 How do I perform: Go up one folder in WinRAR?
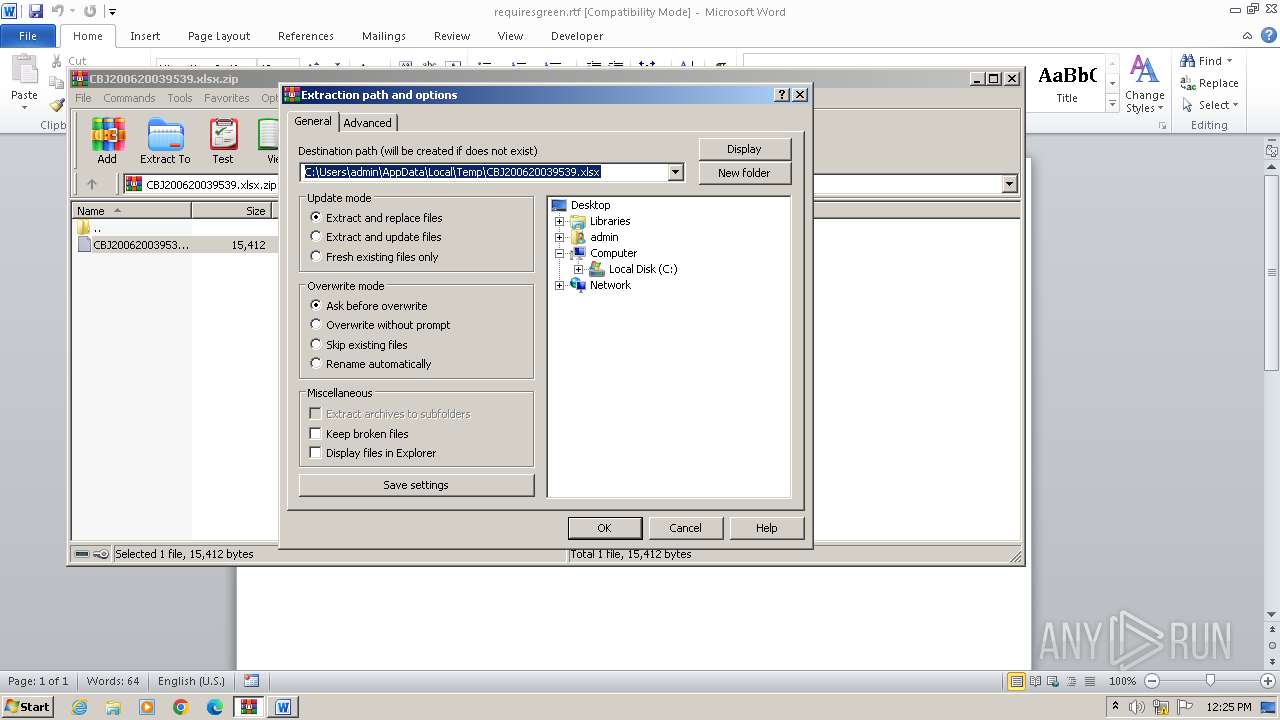click(x=92, y=184)
